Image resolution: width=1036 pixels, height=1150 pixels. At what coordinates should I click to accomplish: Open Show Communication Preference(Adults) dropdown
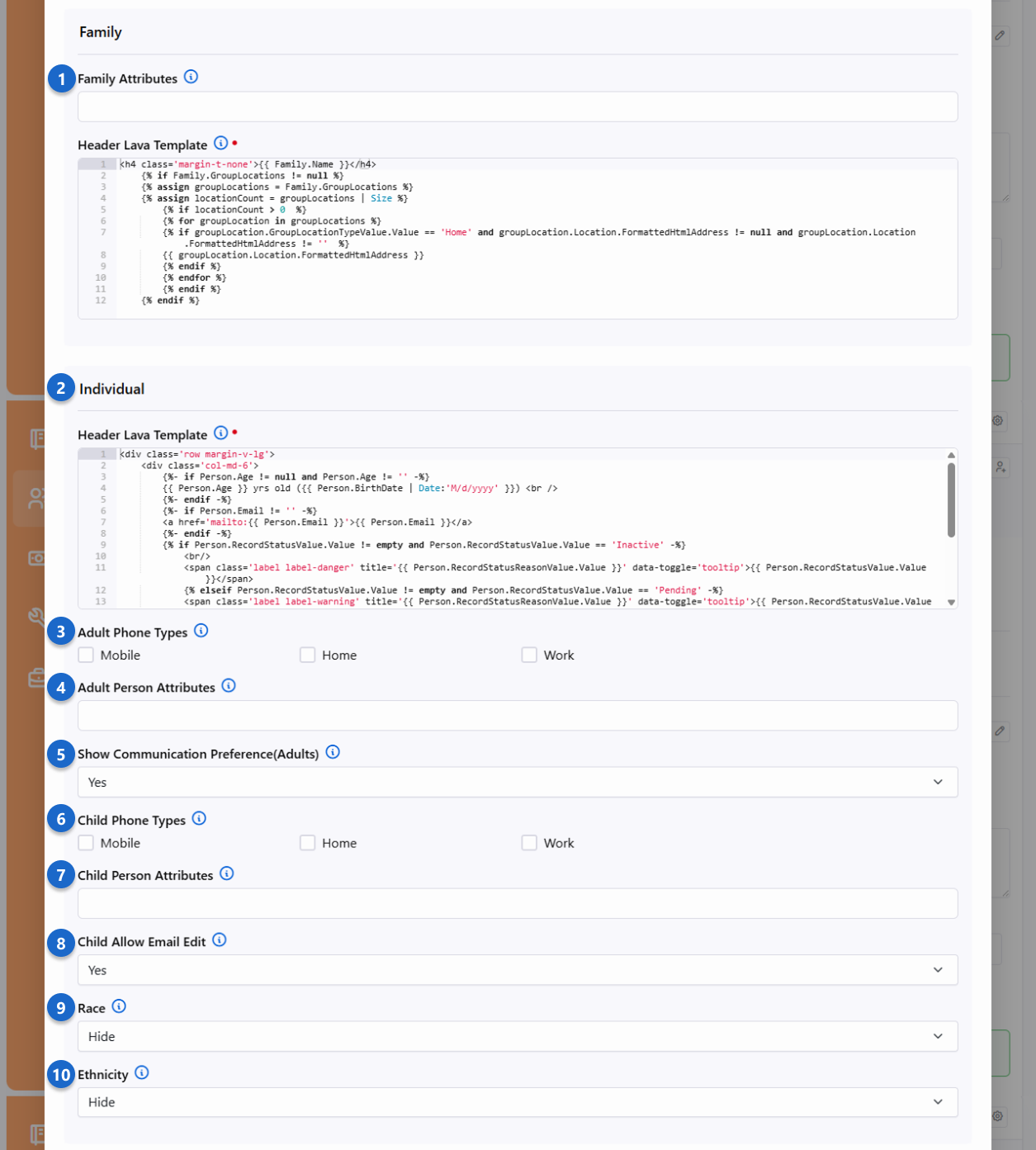(517, 782)
